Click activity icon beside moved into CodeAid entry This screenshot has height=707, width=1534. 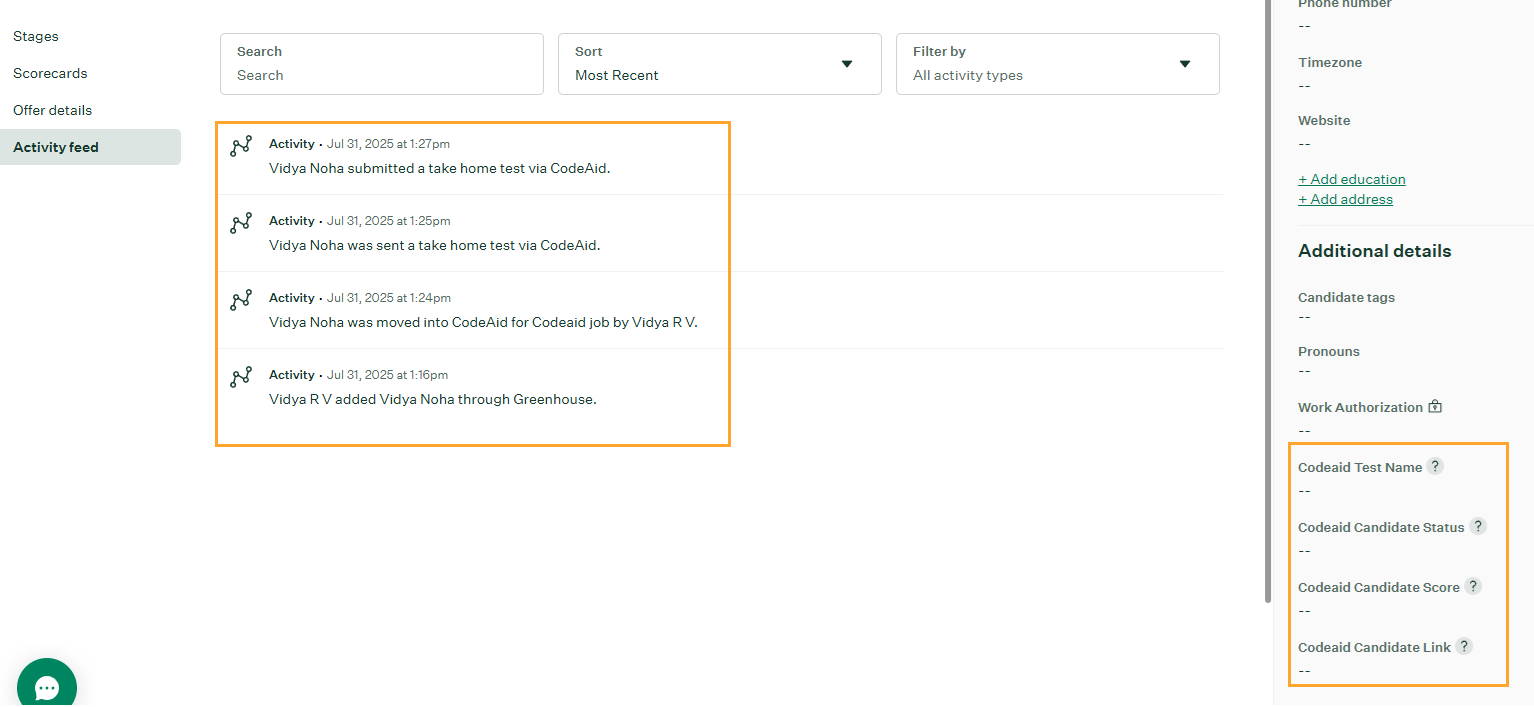click(x=241, y=300)
